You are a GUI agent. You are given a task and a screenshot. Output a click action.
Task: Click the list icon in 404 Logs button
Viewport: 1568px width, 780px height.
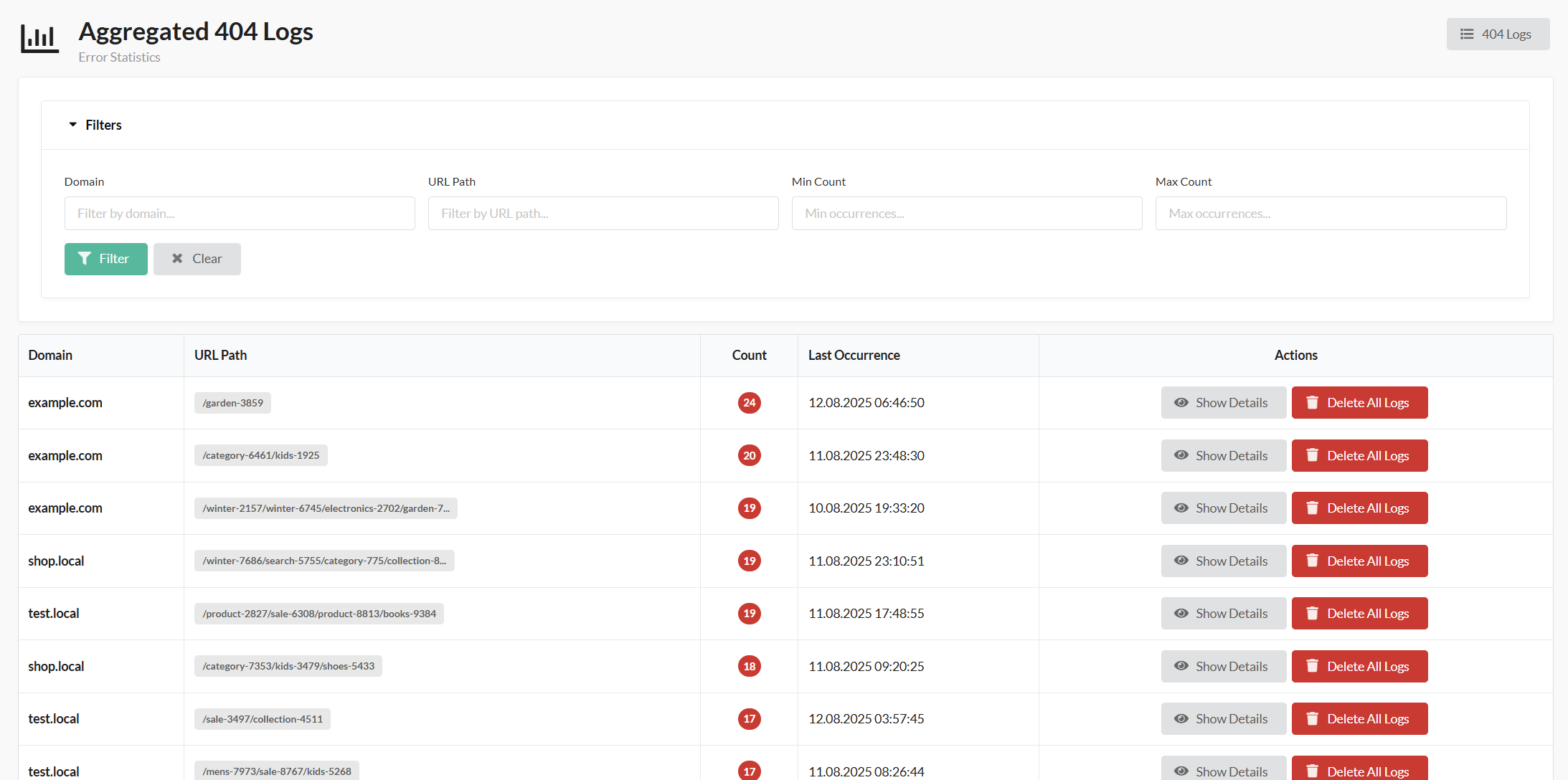click(1467, 34)
